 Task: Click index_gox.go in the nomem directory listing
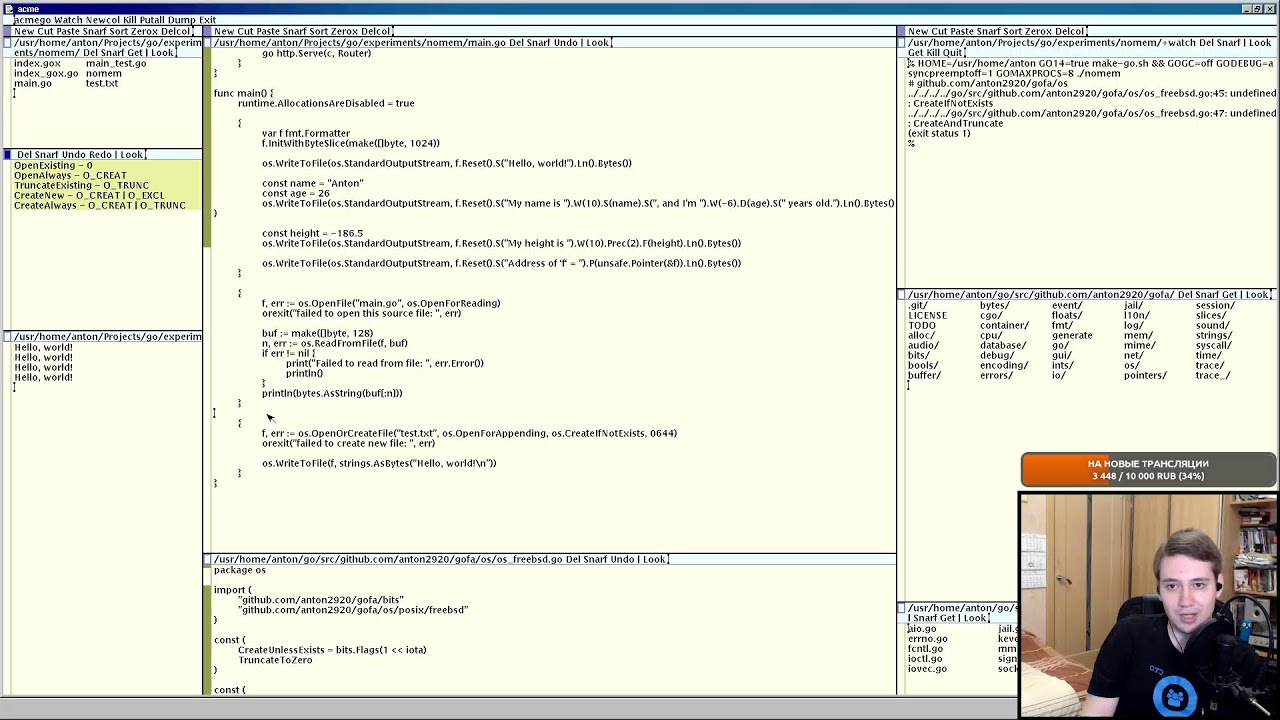tap(46, 73)
